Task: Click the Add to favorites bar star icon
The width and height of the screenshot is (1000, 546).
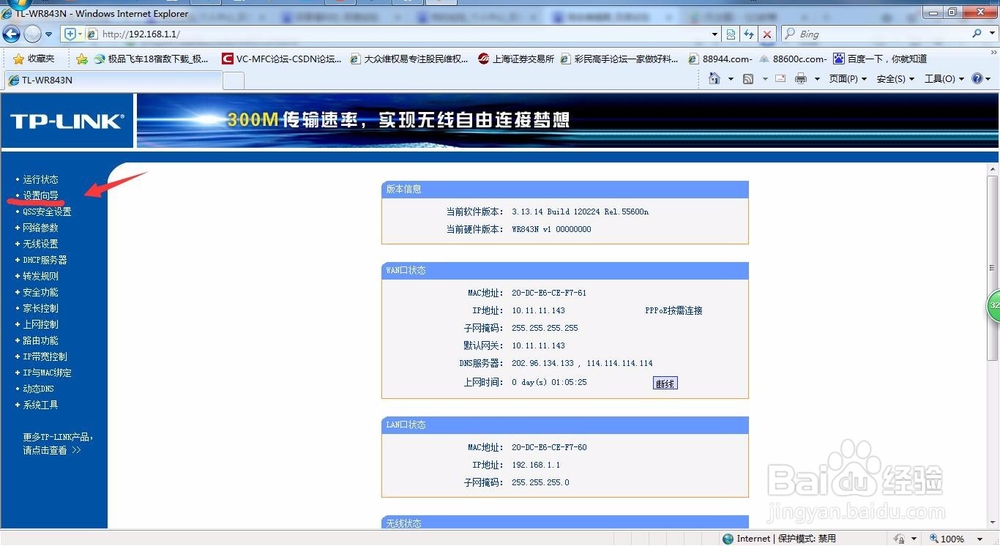Action: point(82,59)
